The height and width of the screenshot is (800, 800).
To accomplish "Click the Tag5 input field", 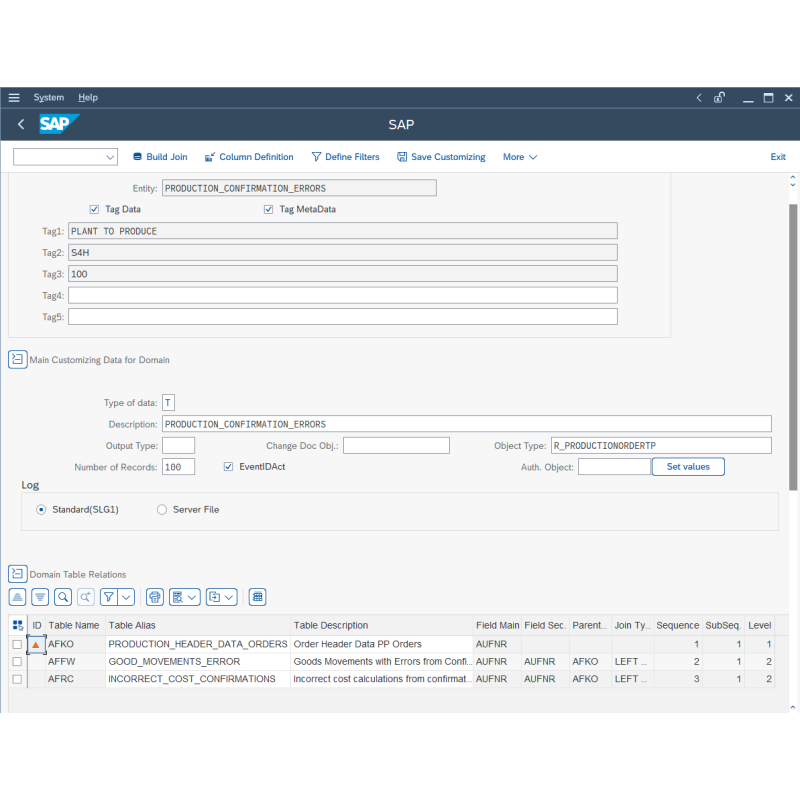I will [343, 317].
